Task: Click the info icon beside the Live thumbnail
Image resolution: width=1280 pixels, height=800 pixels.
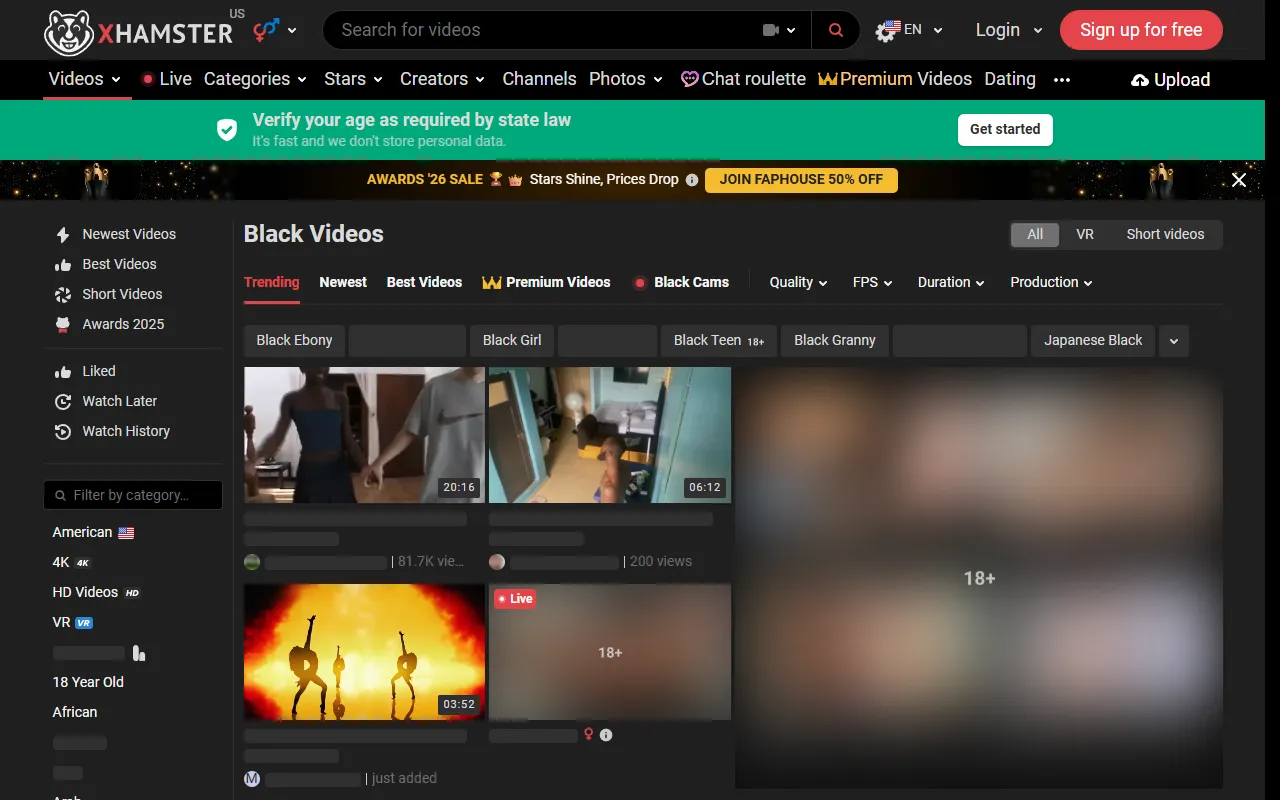Action: 606,735
